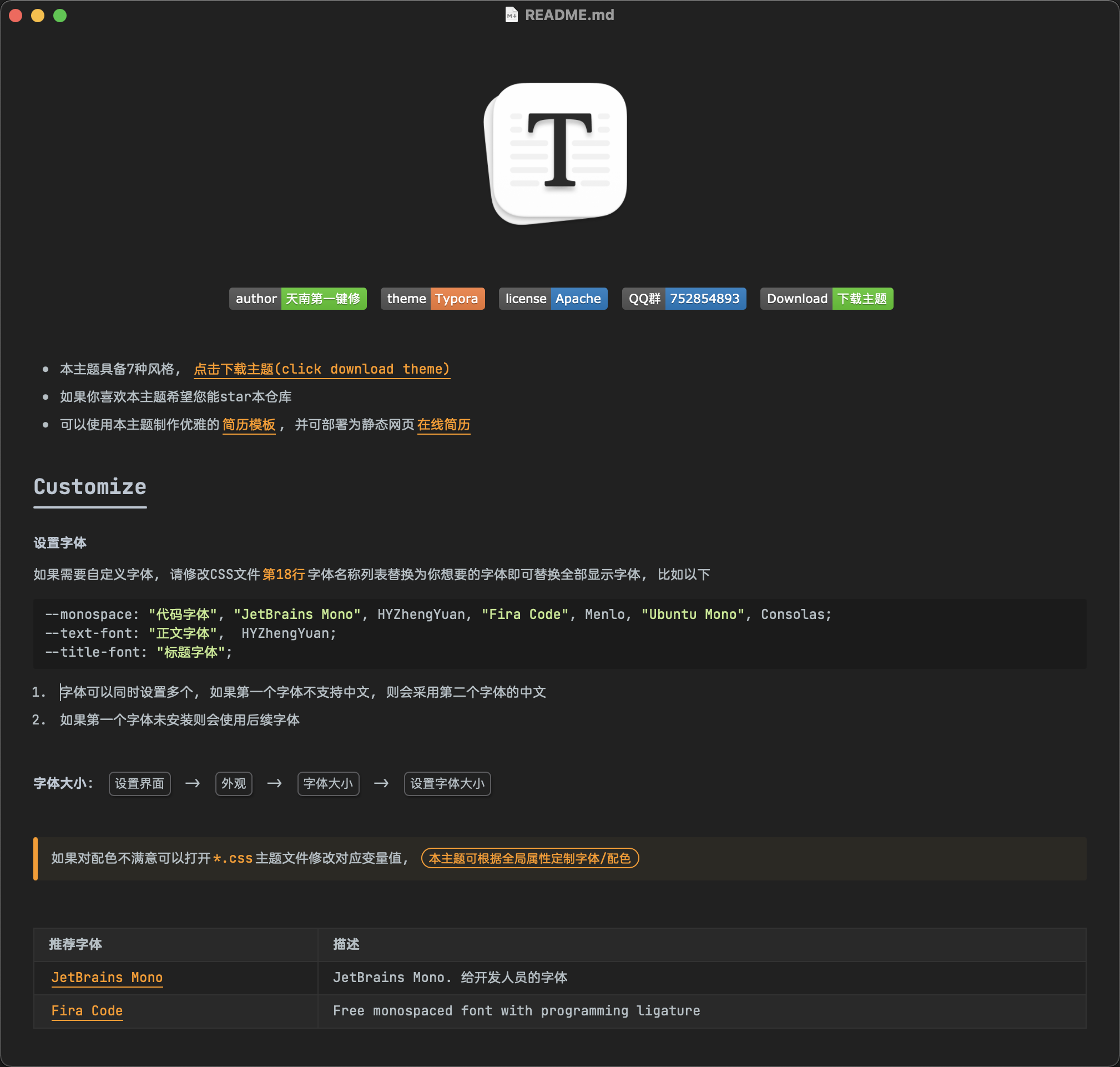Open the 简历模板 link

coord(249,425)
